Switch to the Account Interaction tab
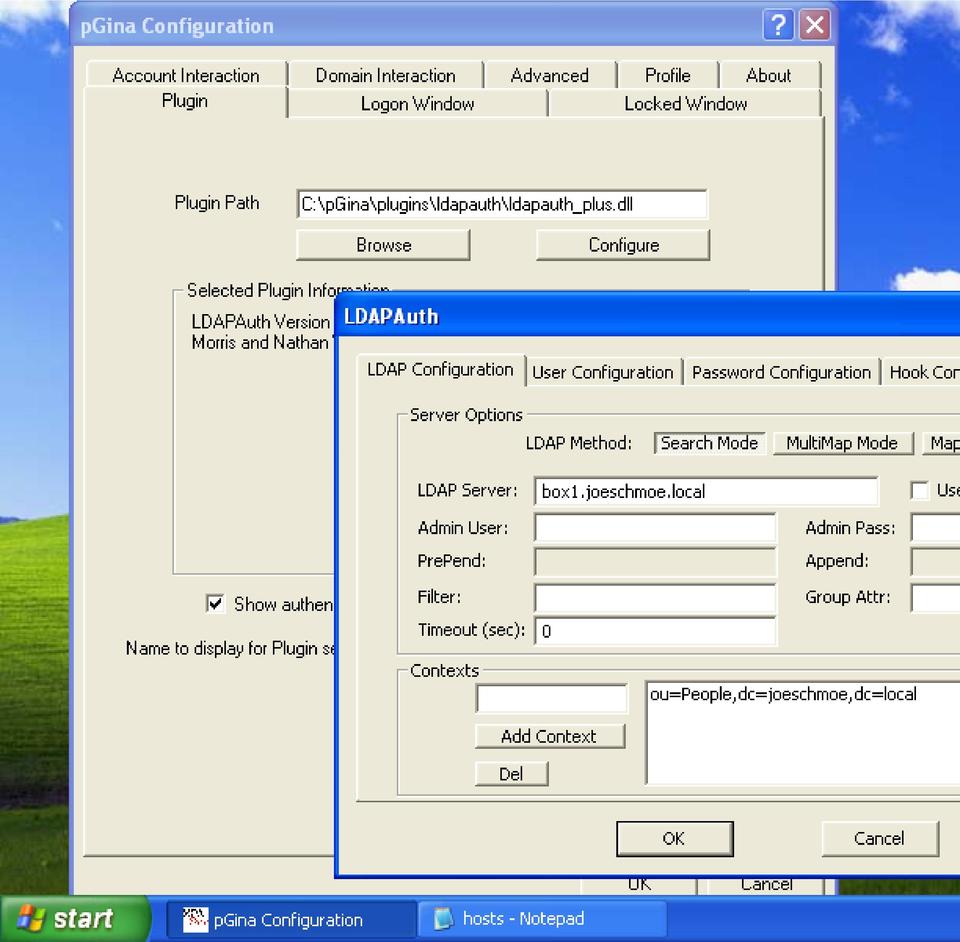This screenshot has width=960, height=942. 185,75
